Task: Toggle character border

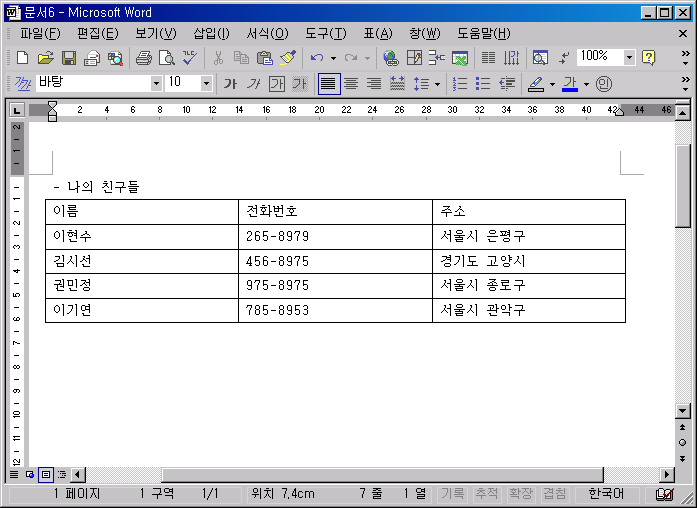Action: click(276, 84)
